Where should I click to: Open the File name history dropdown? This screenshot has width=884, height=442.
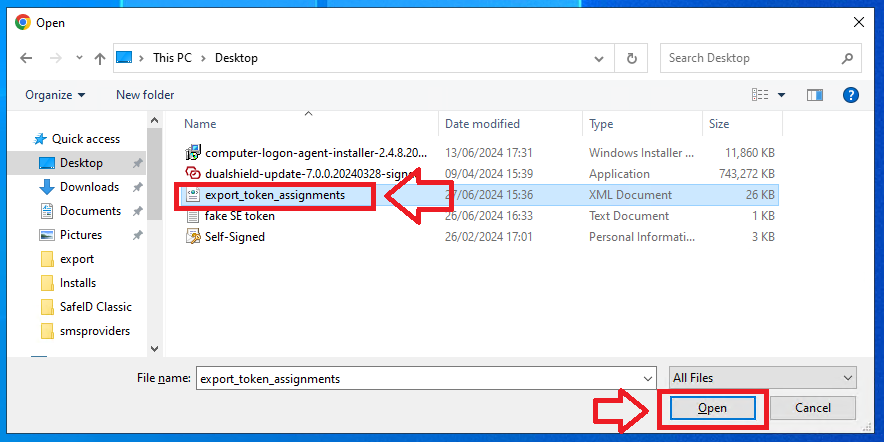[x=648, y=379]
